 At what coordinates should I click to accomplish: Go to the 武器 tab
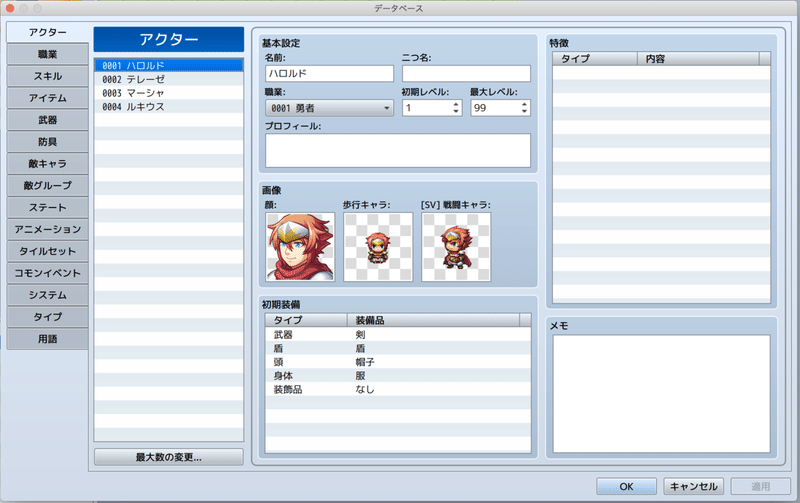(47, 120)
